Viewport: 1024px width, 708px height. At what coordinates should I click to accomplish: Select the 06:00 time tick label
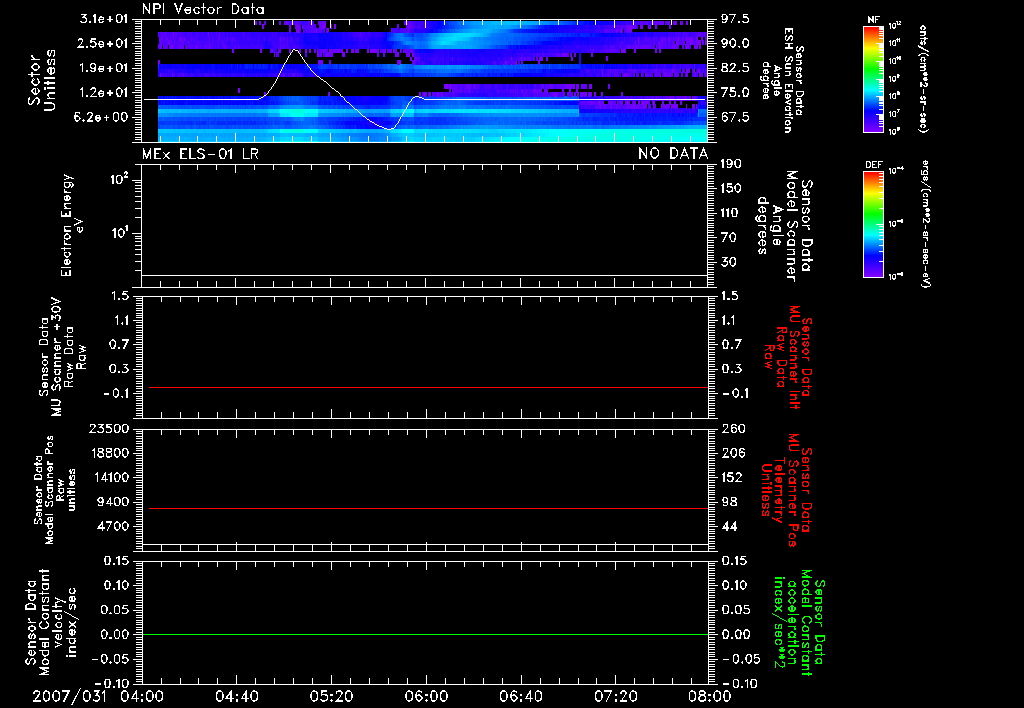[426, 696]
